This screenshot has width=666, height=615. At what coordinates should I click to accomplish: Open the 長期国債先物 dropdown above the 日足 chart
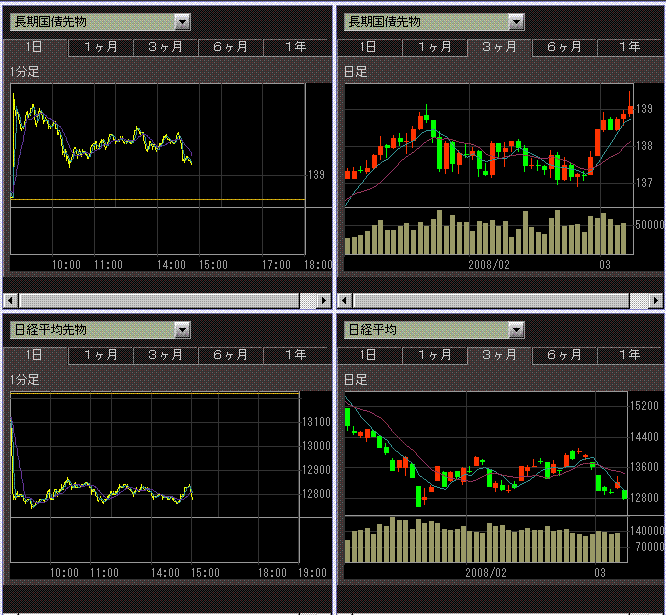coord(515,22)
